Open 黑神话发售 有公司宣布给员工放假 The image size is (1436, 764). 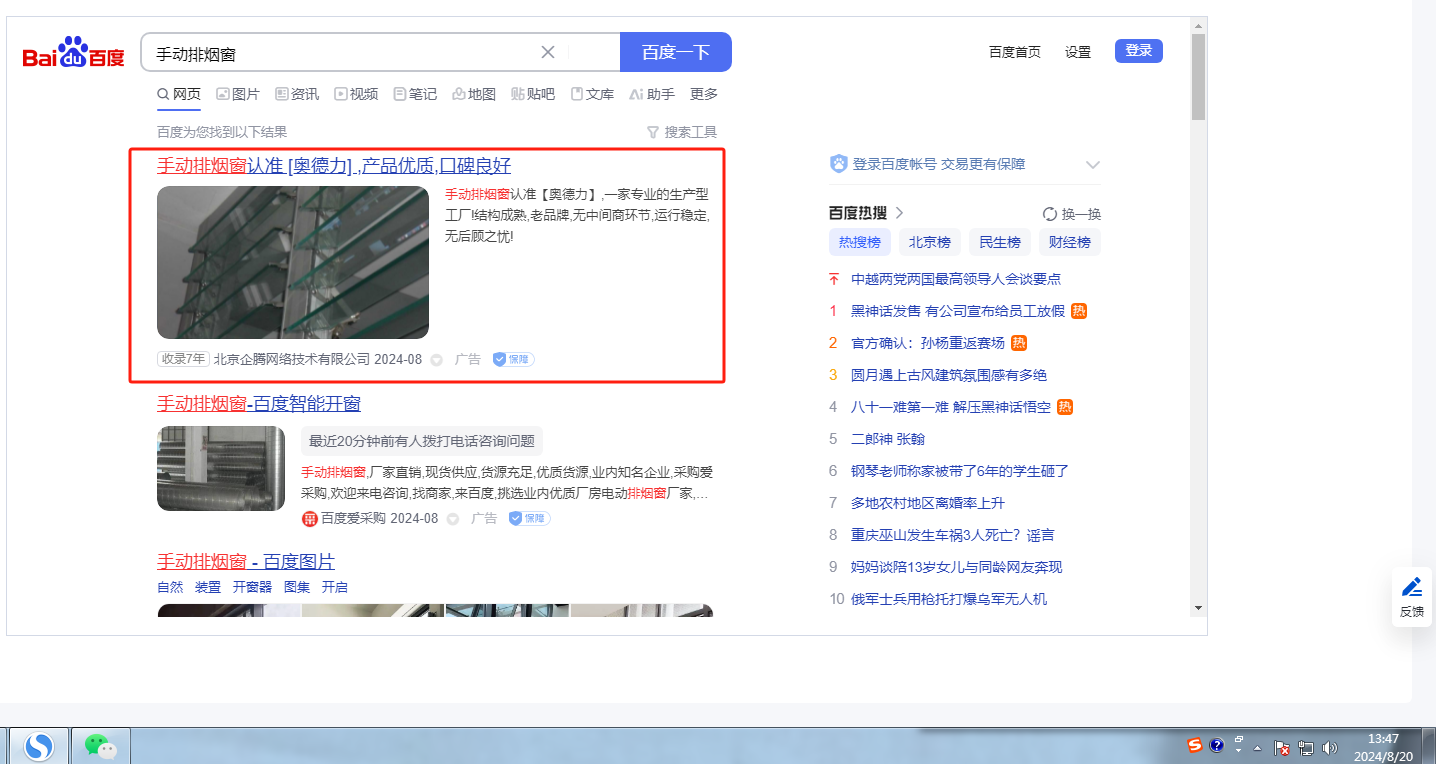point(958,311)
